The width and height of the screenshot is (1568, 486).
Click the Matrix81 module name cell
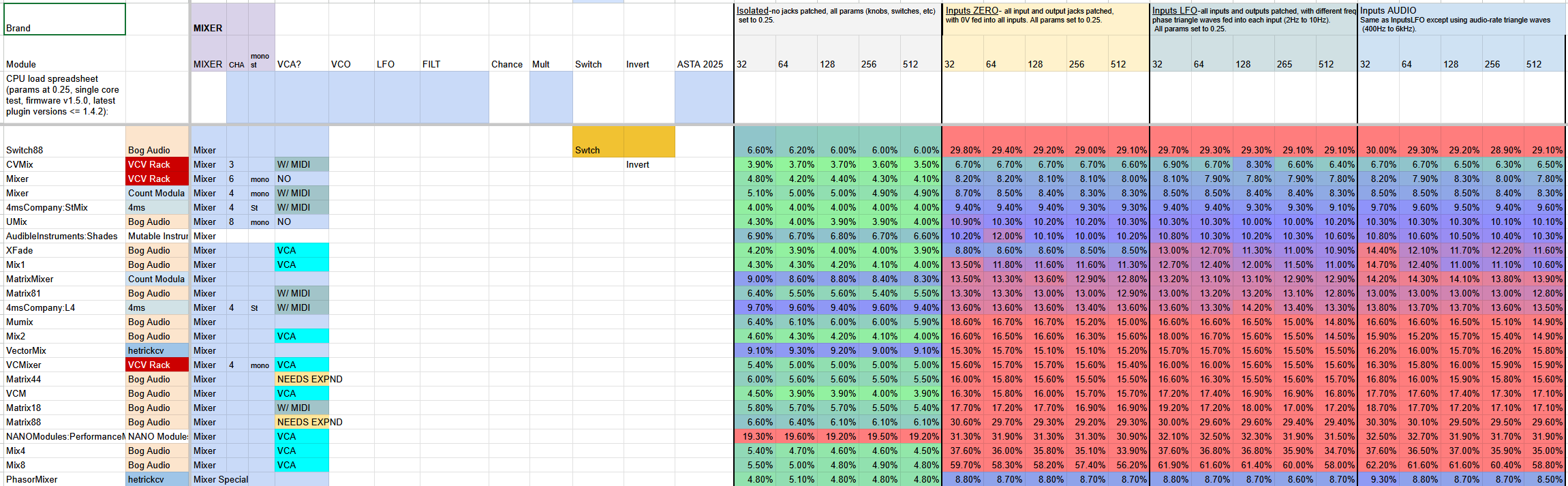64,293
